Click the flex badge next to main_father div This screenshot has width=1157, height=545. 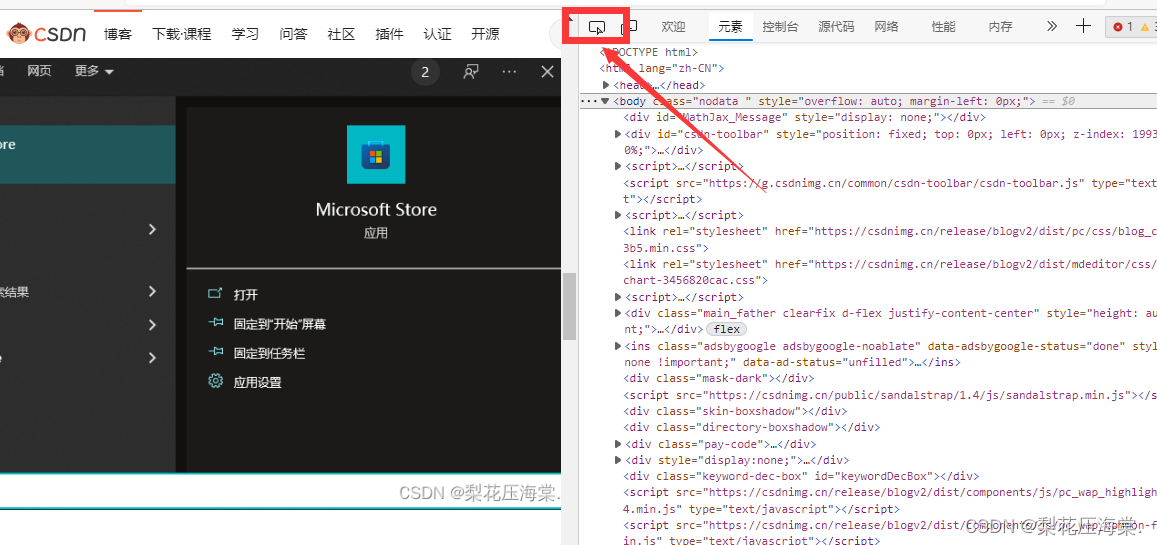pyautogui.click(x=727, y=330)
